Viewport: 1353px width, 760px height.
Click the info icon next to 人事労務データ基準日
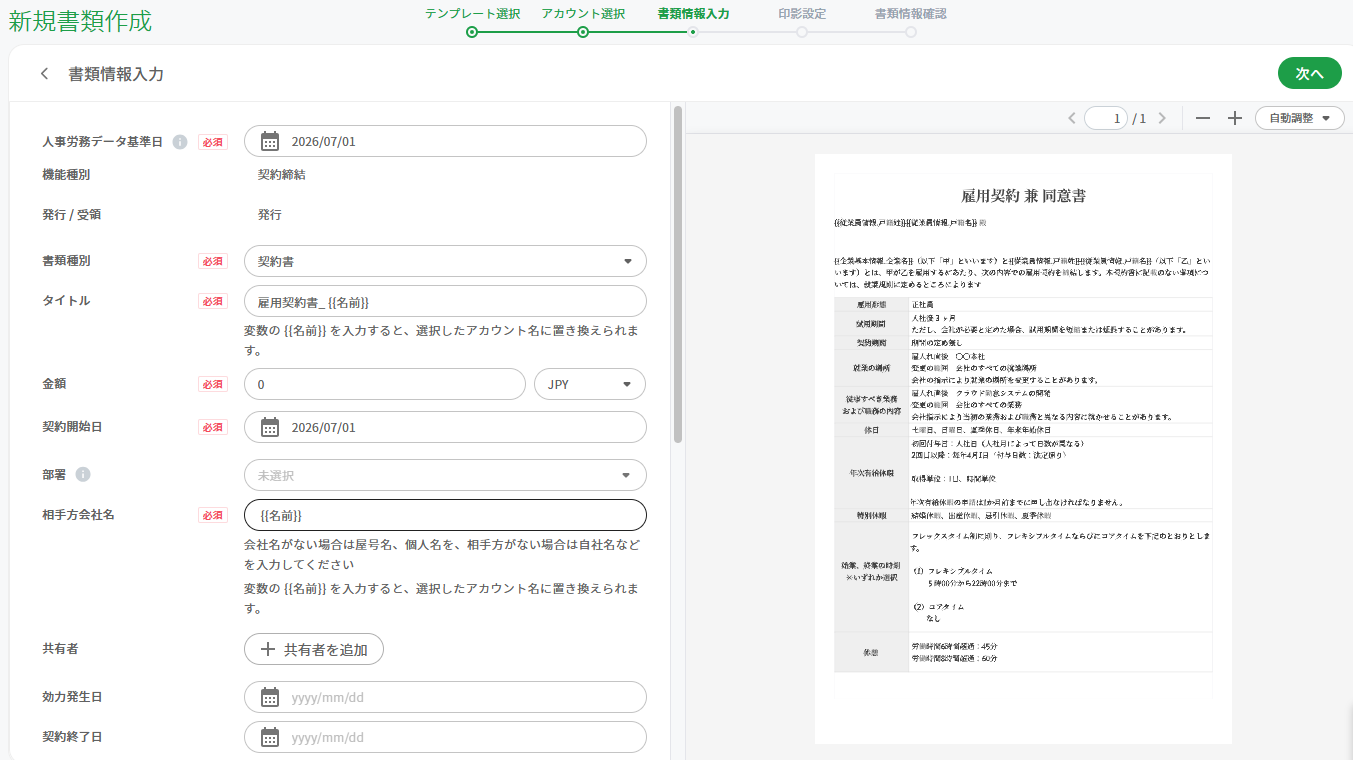[x=180, y=142]
